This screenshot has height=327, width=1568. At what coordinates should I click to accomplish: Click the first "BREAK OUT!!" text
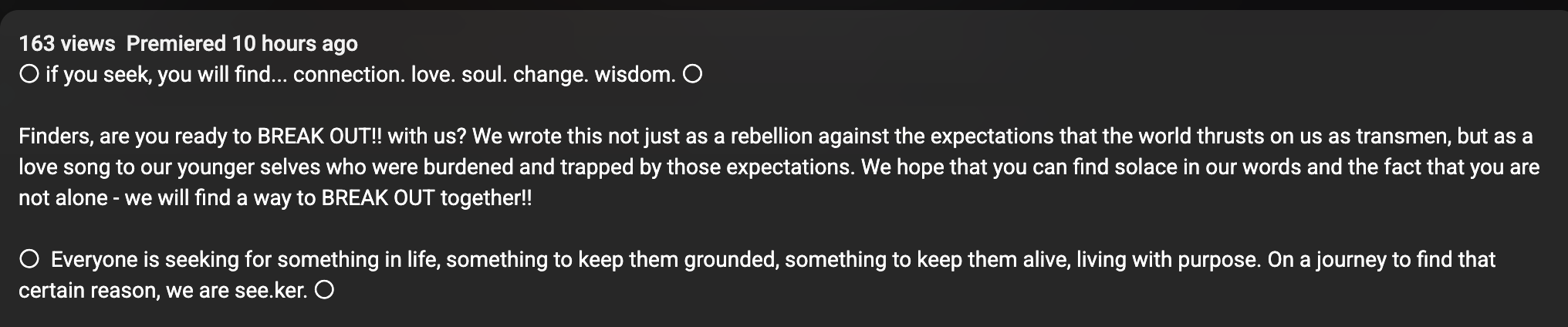319,137
